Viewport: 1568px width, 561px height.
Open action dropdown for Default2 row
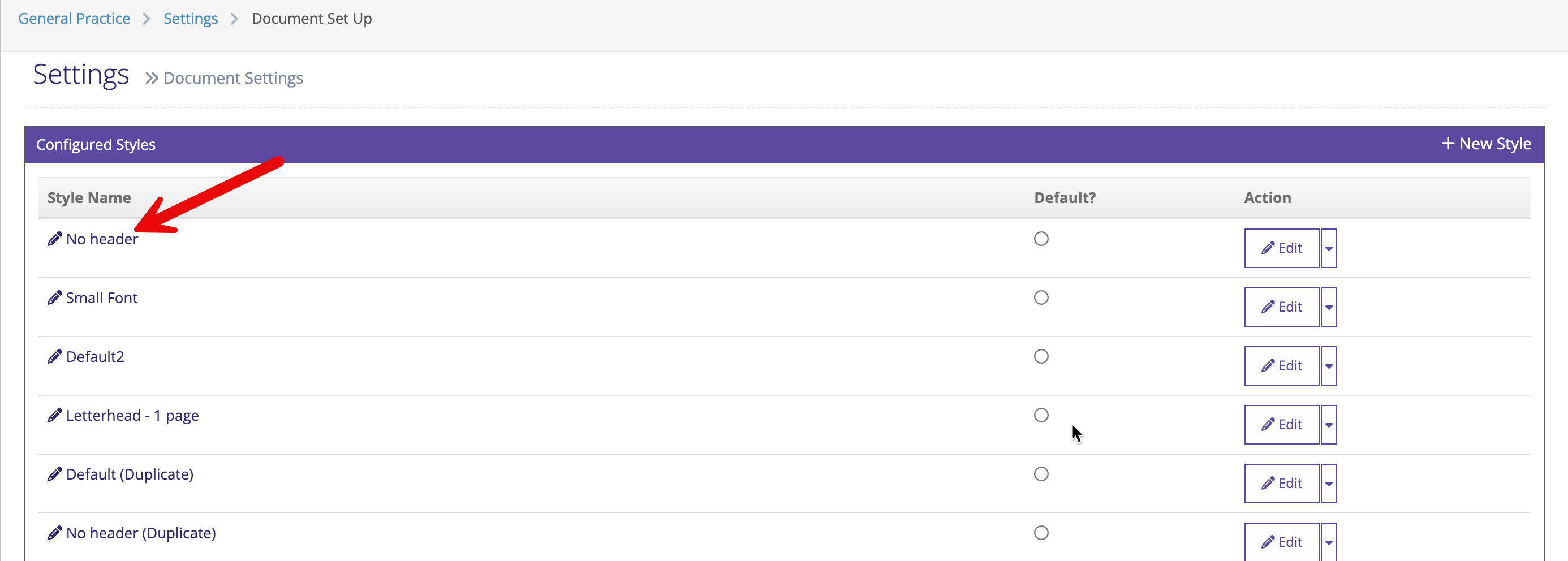1329,366
